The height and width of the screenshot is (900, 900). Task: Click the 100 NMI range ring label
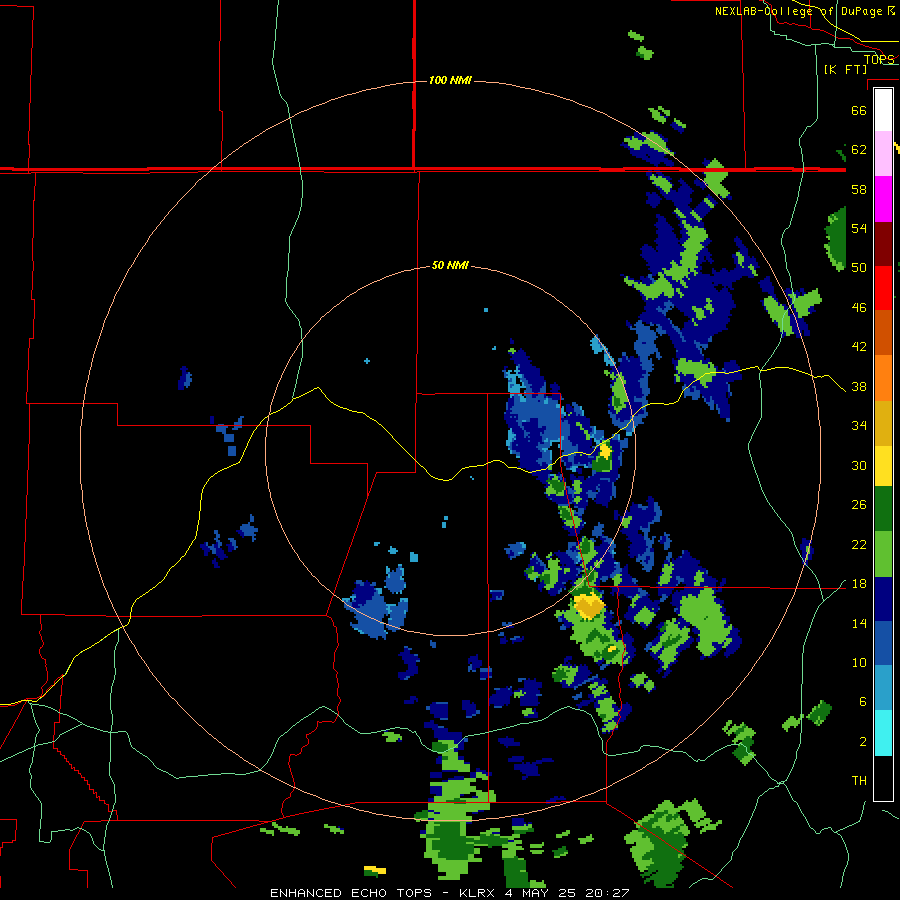click(x=450, y=80)
